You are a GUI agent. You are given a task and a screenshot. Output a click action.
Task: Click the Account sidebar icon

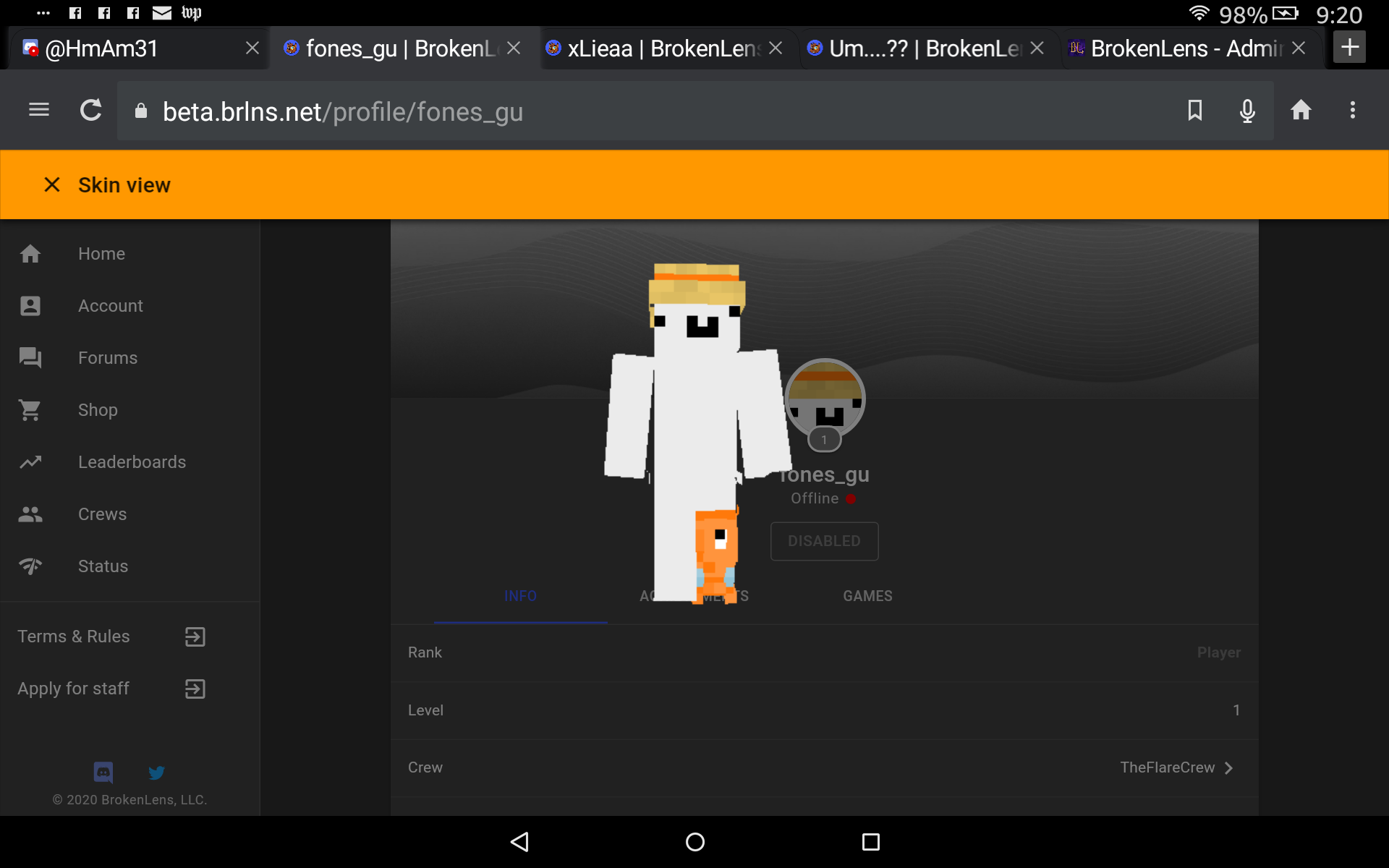click(x=30, y=306)
